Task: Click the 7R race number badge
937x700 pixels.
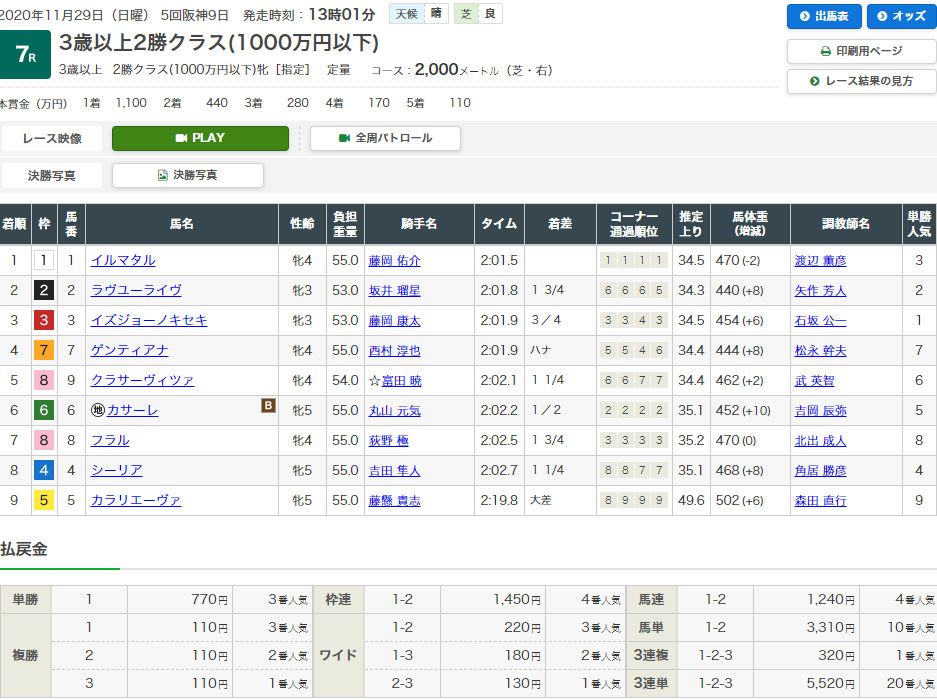Action: click(x=25, y=54)
